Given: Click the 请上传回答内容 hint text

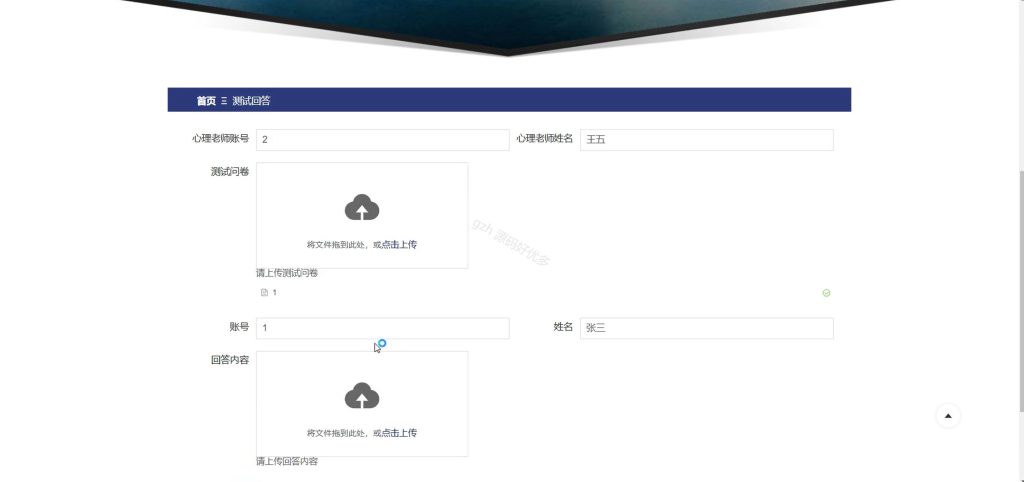Looking at the screenshot, I should (287, 461).
